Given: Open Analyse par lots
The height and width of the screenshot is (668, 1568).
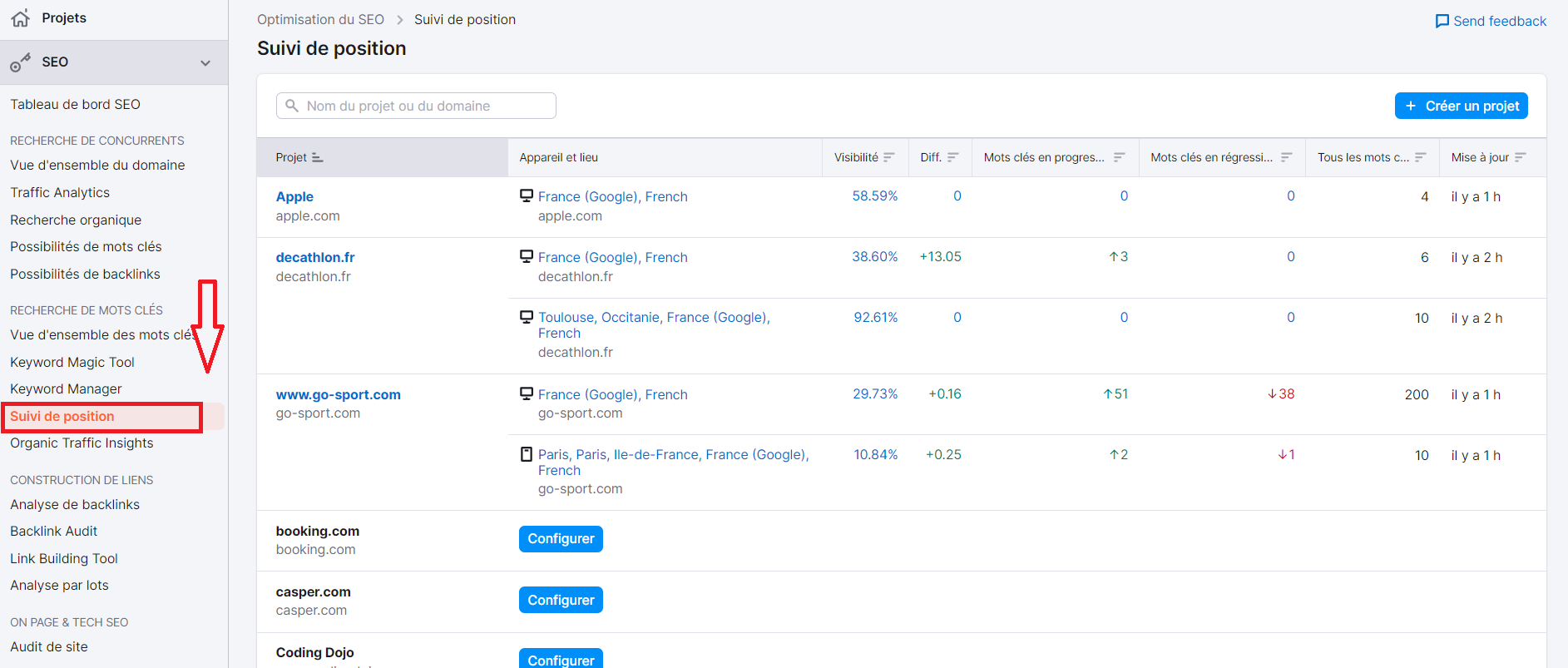Looking at the screenshot, I should pos(59,585).
